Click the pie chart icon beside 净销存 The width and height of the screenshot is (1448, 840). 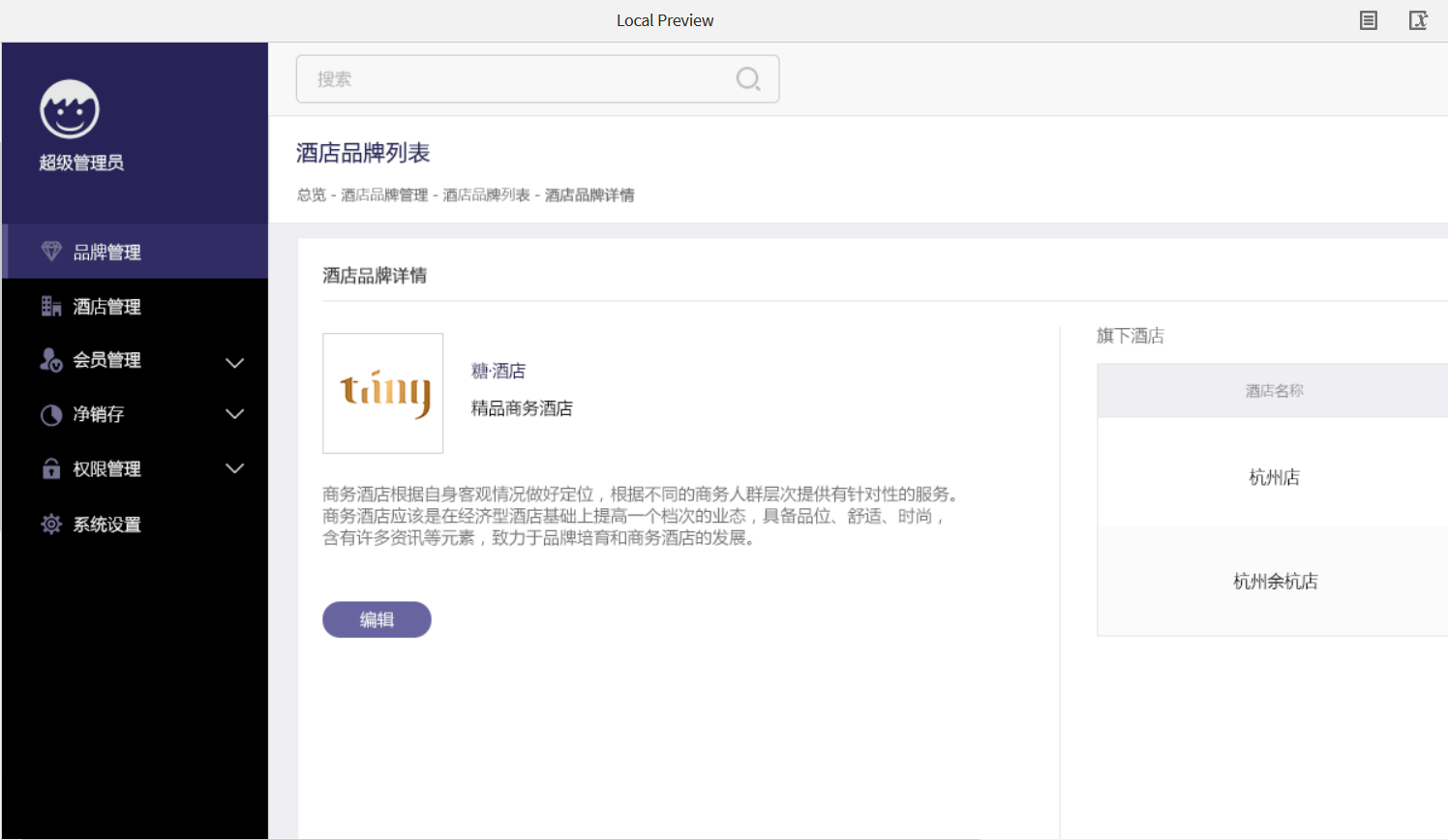(51, 415)
